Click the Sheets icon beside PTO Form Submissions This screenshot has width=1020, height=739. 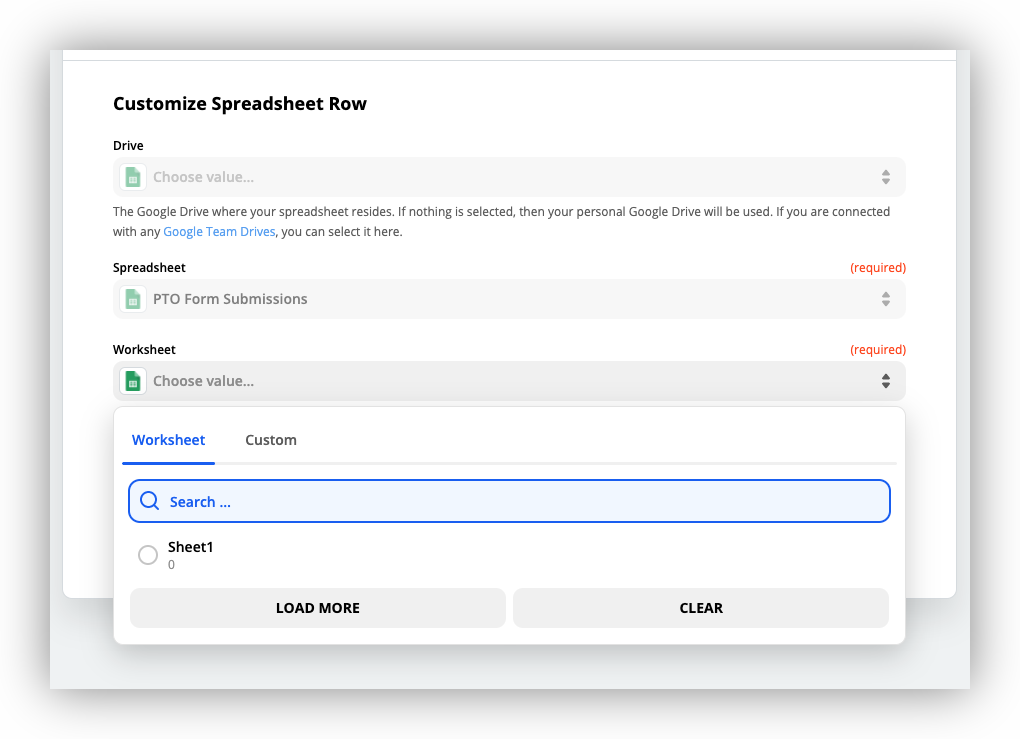point(132,299)
